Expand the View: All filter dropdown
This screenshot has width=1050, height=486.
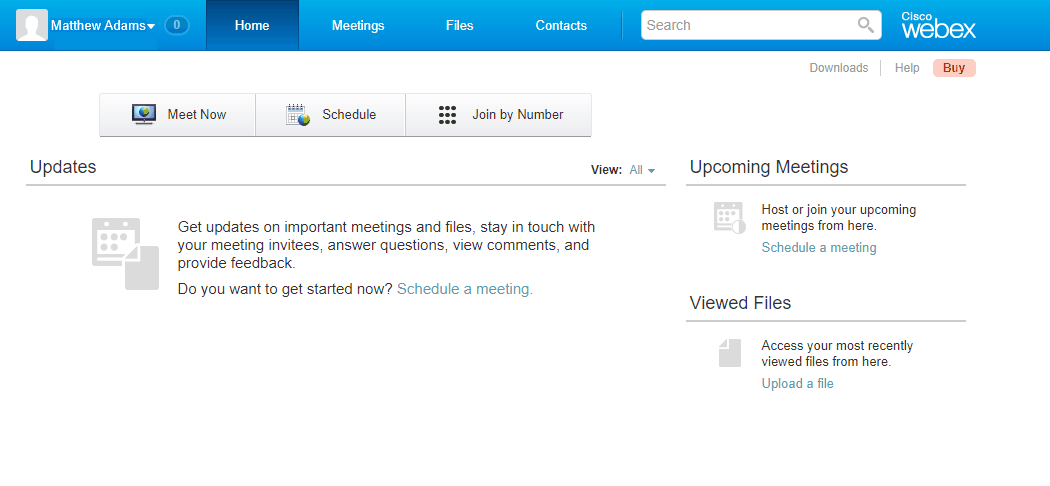pyautogui.click(x=642, y=170)
